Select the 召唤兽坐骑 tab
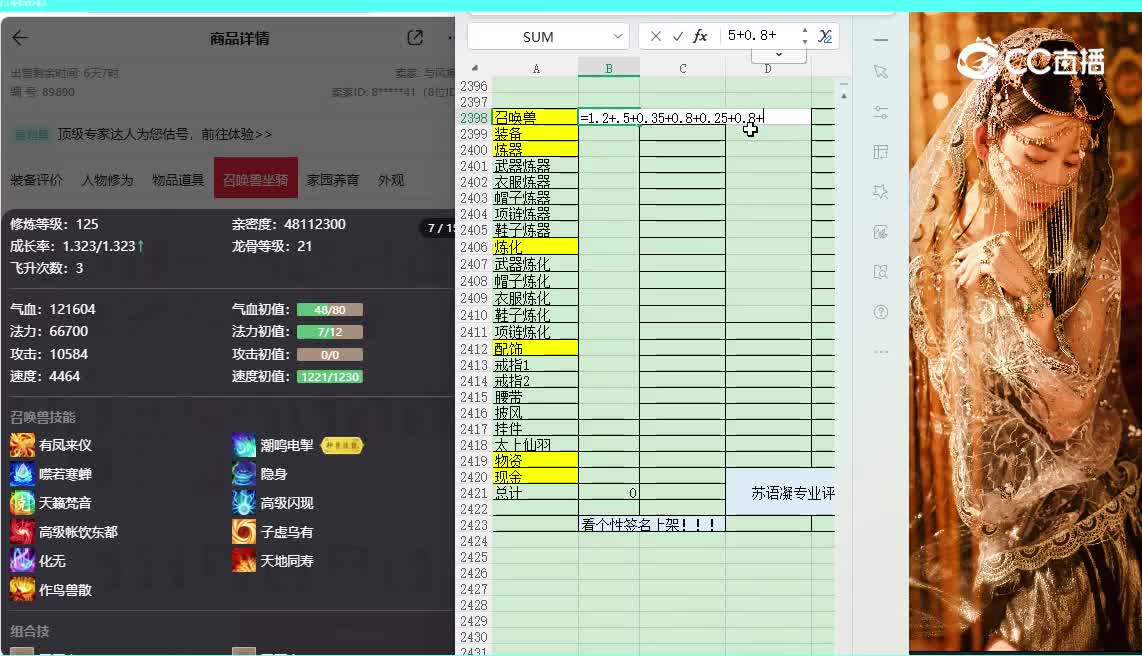This screenshot has height=656, width=1142. pos(256,178)
